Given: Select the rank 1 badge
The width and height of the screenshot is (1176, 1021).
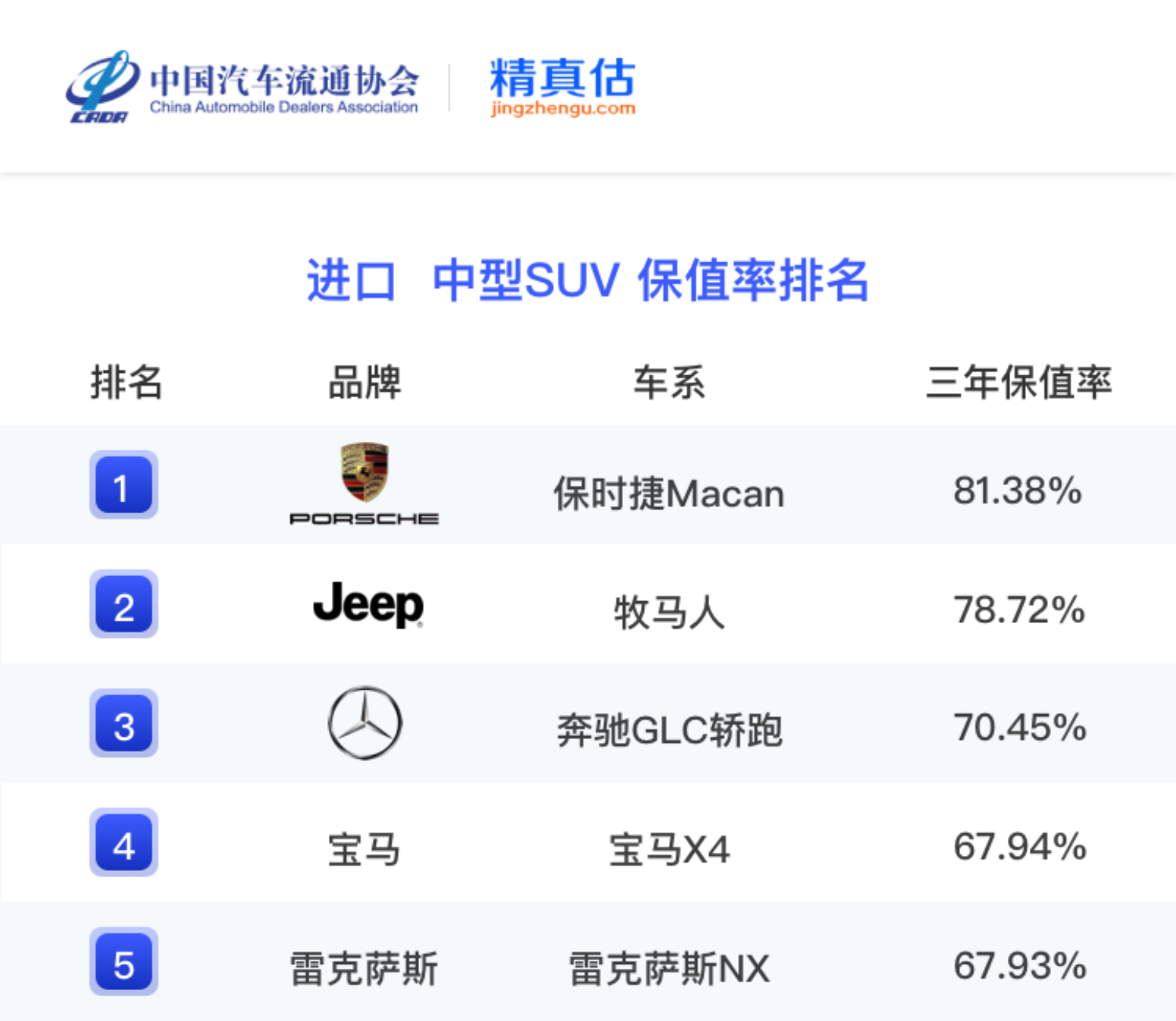Looking at the screenshot, I should (x=124, y=485).
